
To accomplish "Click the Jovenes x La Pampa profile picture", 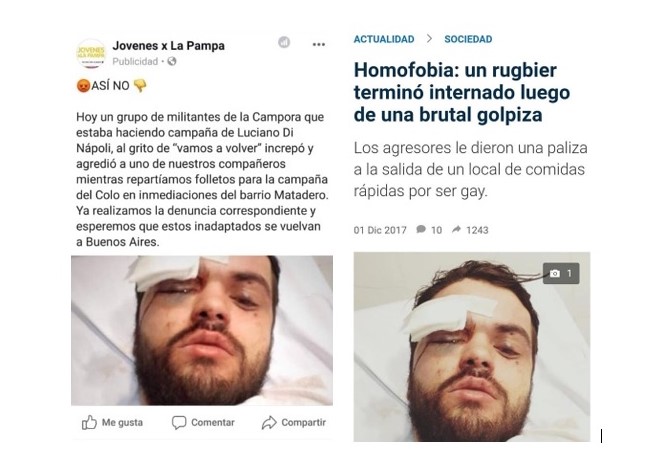I will (91, 54).
